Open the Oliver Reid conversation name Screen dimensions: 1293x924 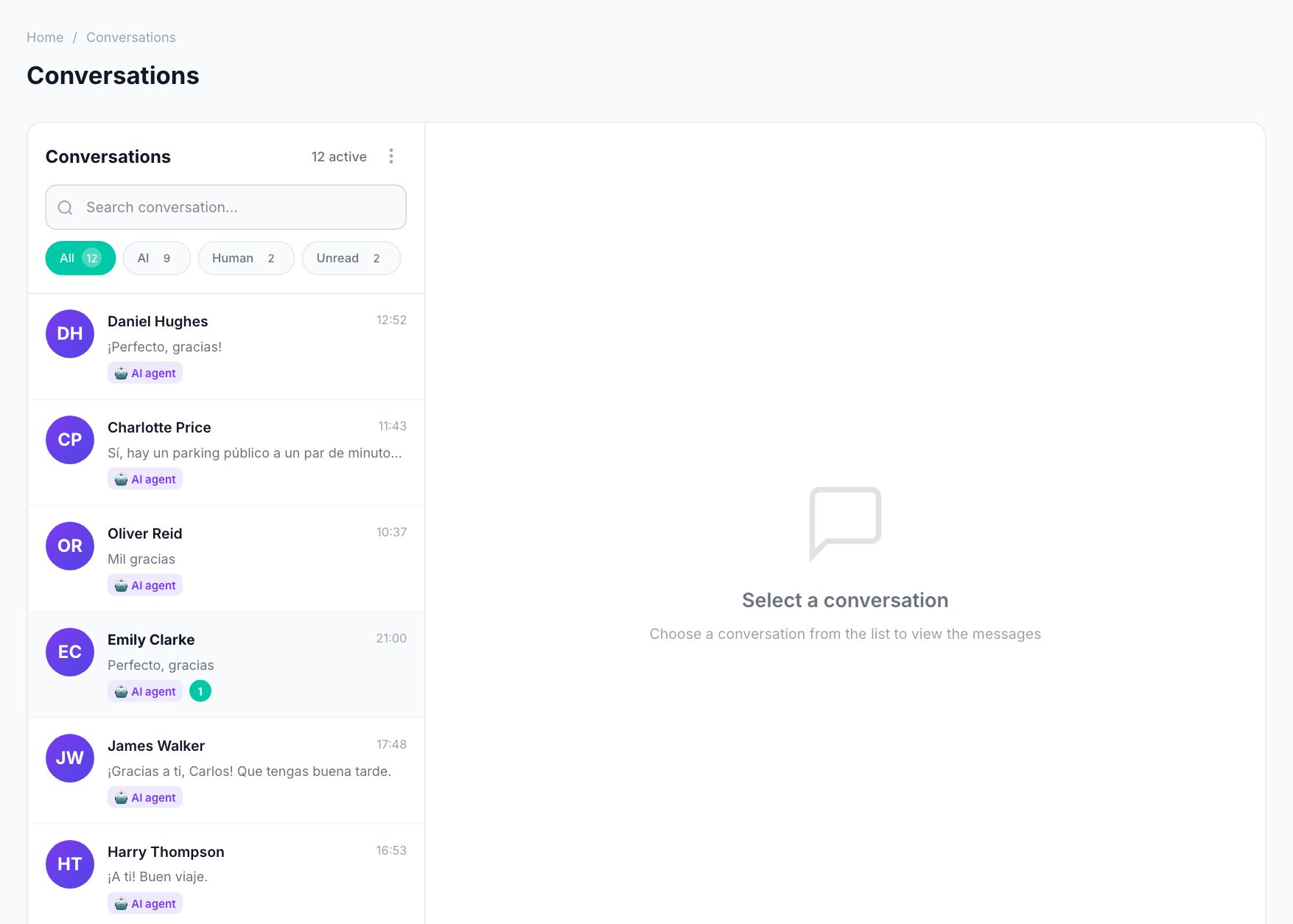tap(144, 533)
